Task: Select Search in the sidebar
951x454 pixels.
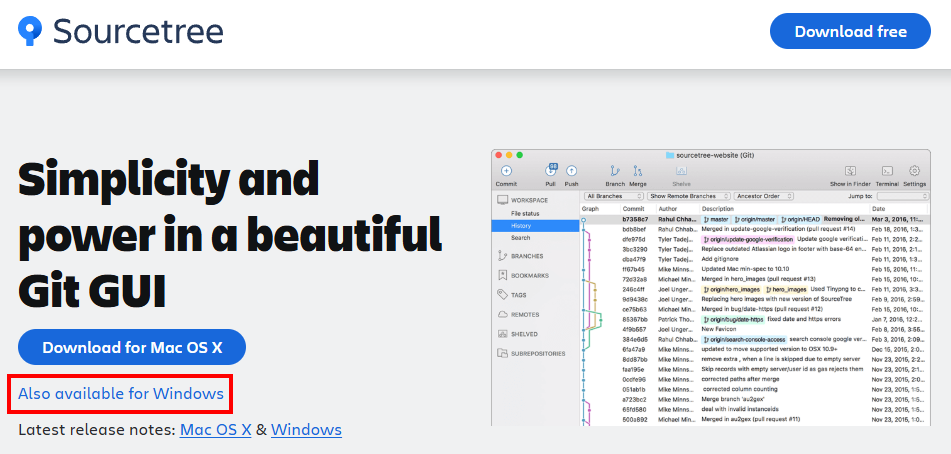Action: pos(520,238)
